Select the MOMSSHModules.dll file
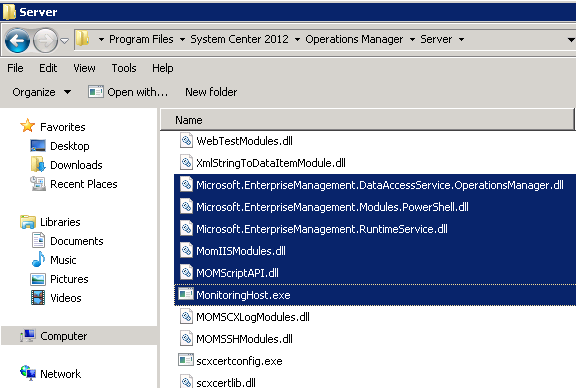The image size is (576, 388). [244, 338]
